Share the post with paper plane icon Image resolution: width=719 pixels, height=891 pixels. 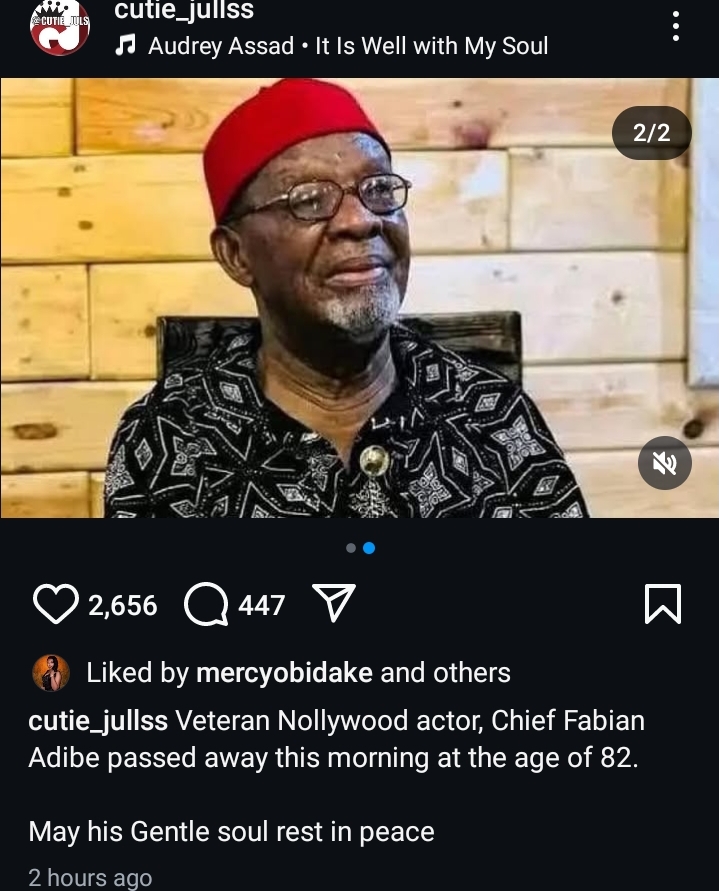pos(334,604)
